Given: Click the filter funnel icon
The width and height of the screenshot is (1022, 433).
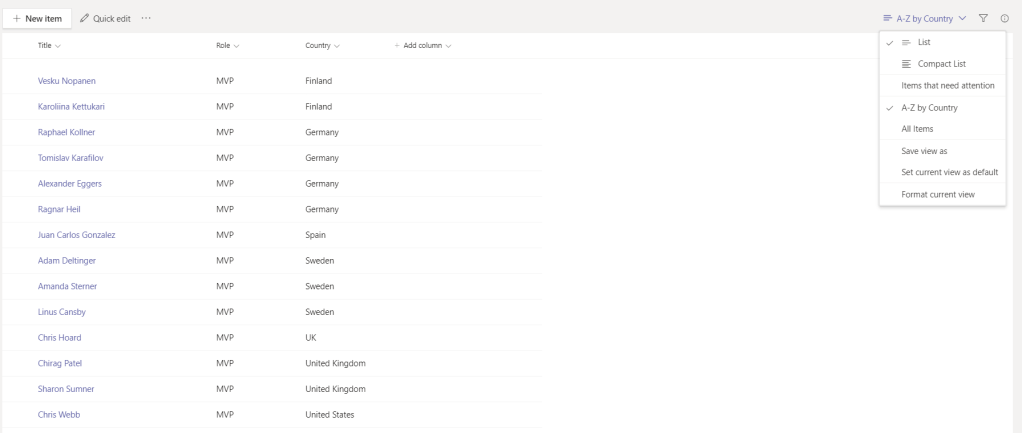Looking at the screenshot, I should [x=983, y=19].
